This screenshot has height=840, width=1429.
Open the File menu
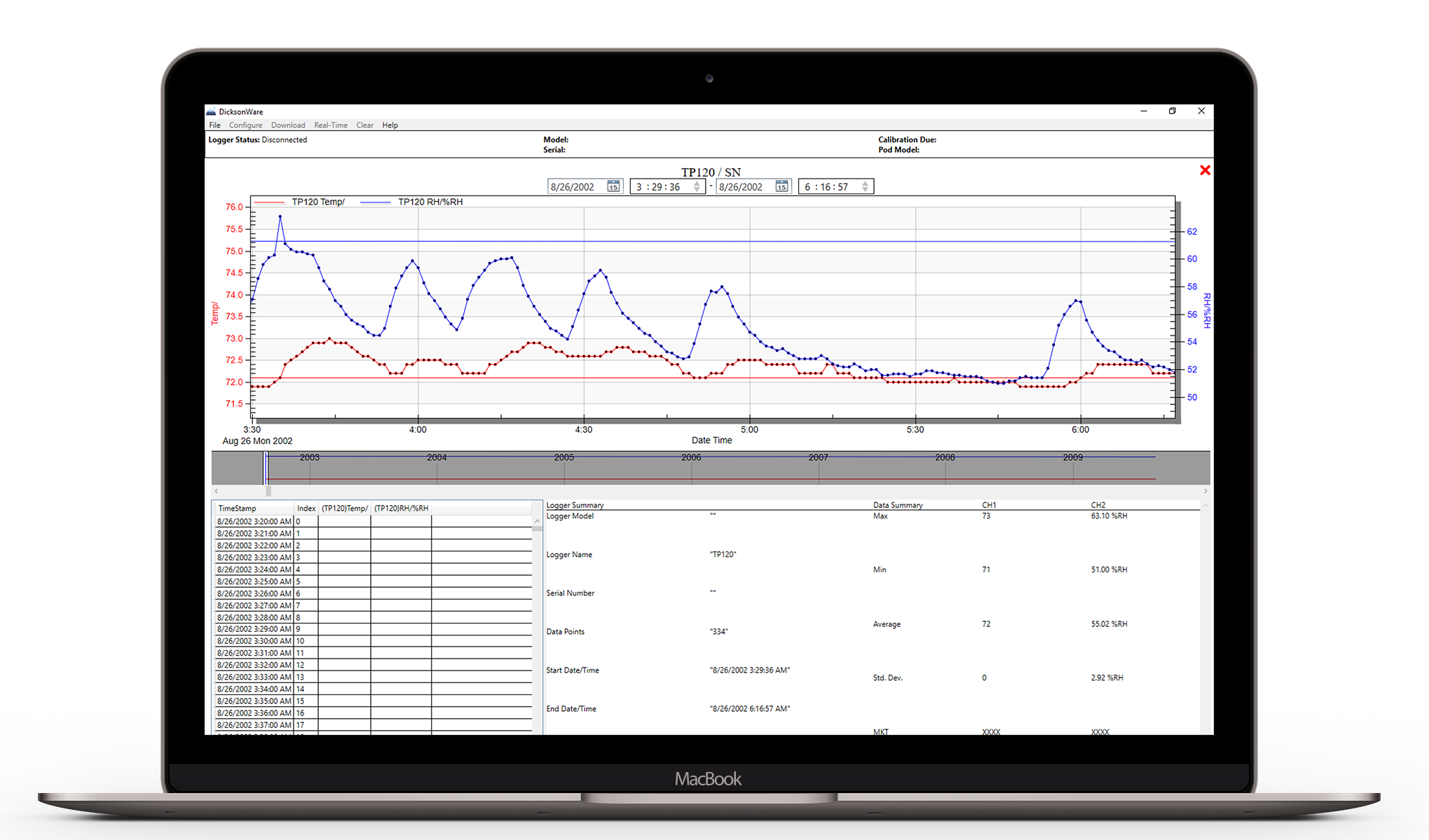click(214, 125)
